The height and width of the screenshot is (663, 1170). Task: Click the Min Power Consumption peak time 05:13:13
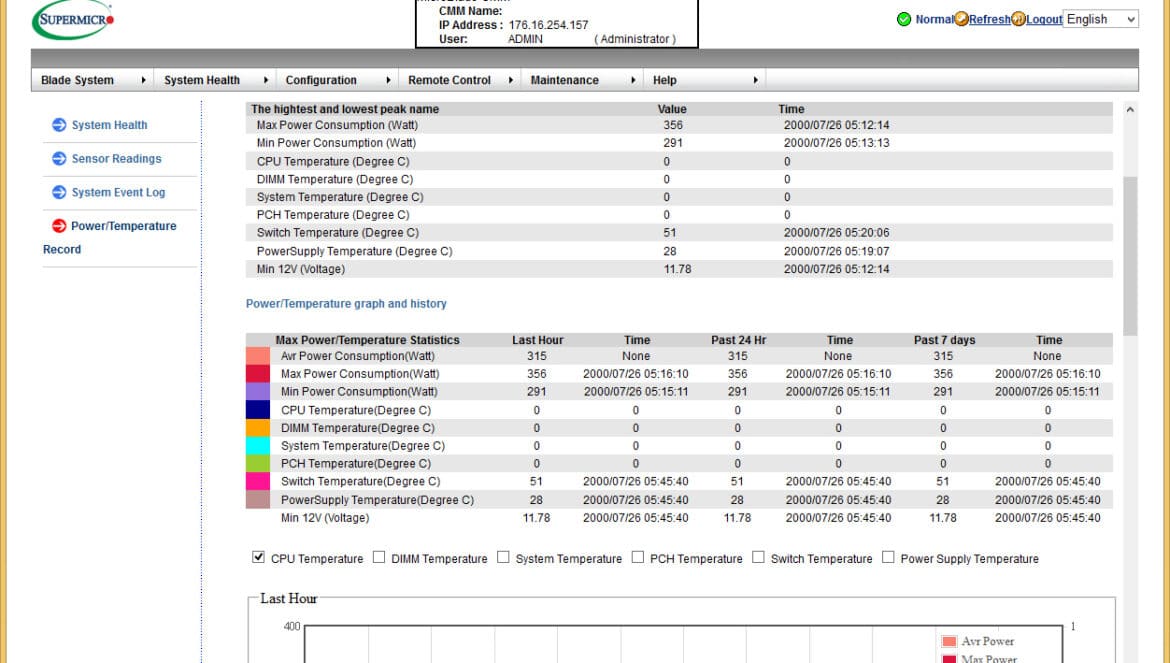(x=836, y=143)
